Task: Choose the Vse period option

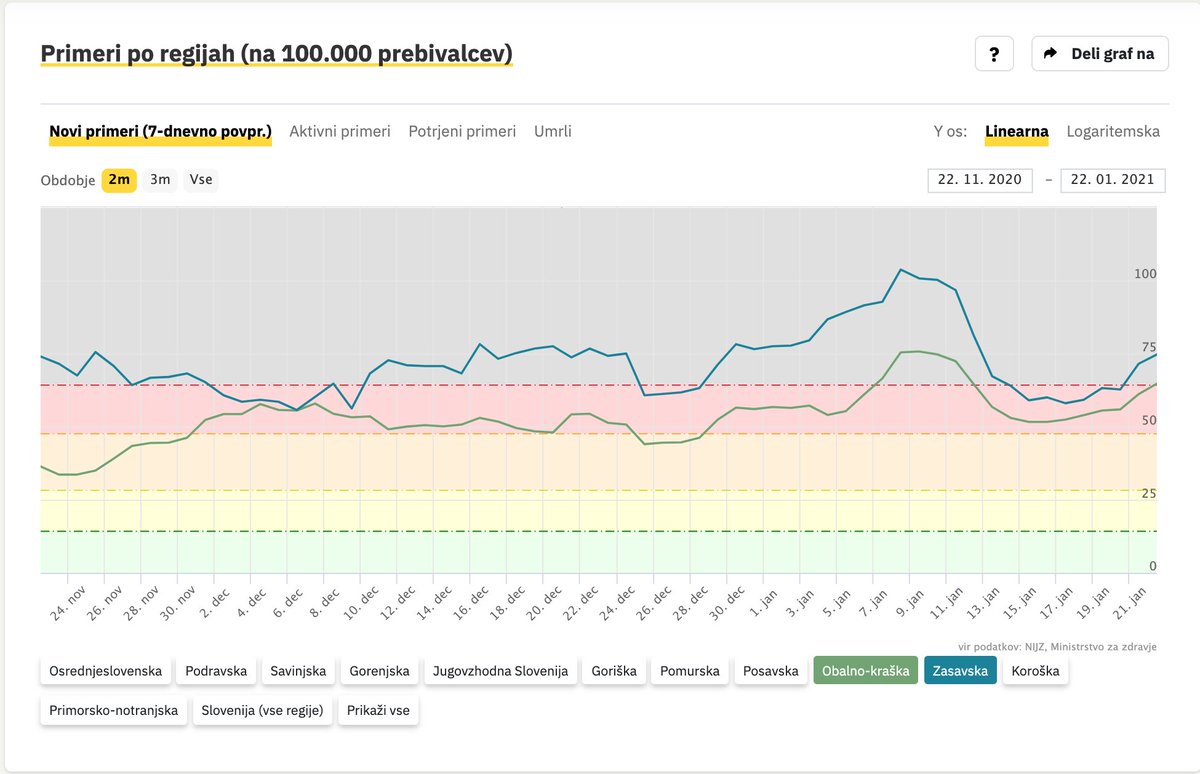Action: tap(201, 180)
